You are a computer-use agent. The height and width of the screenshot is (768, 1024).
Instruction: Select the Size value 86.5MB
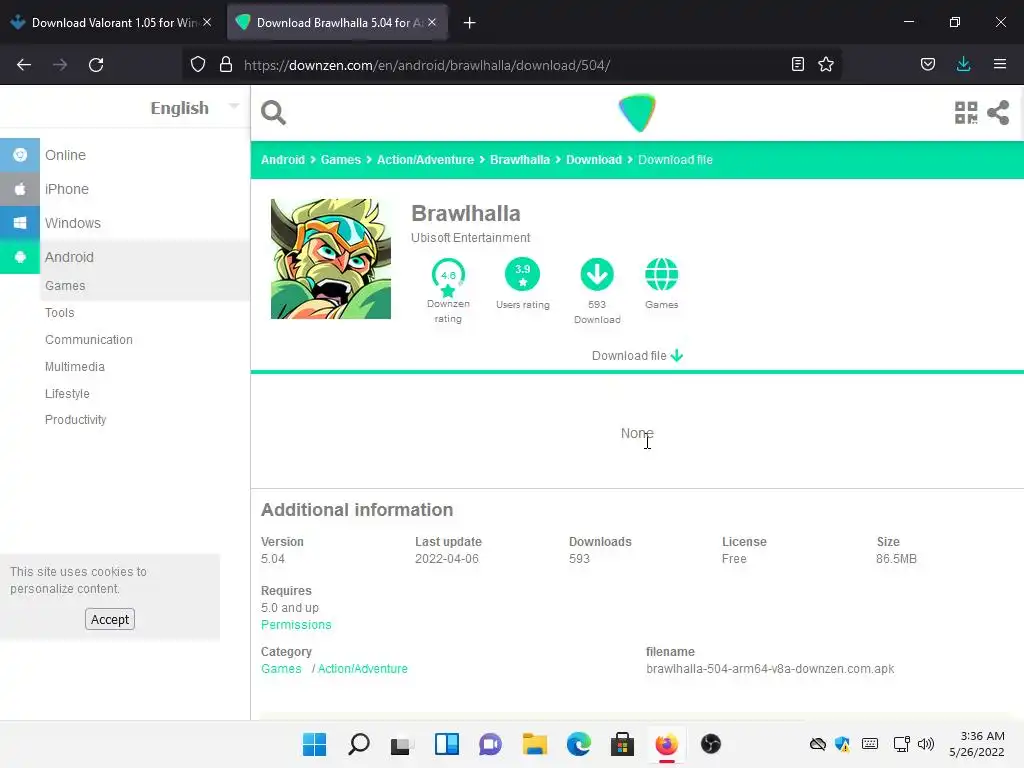(x=896, y=558)
